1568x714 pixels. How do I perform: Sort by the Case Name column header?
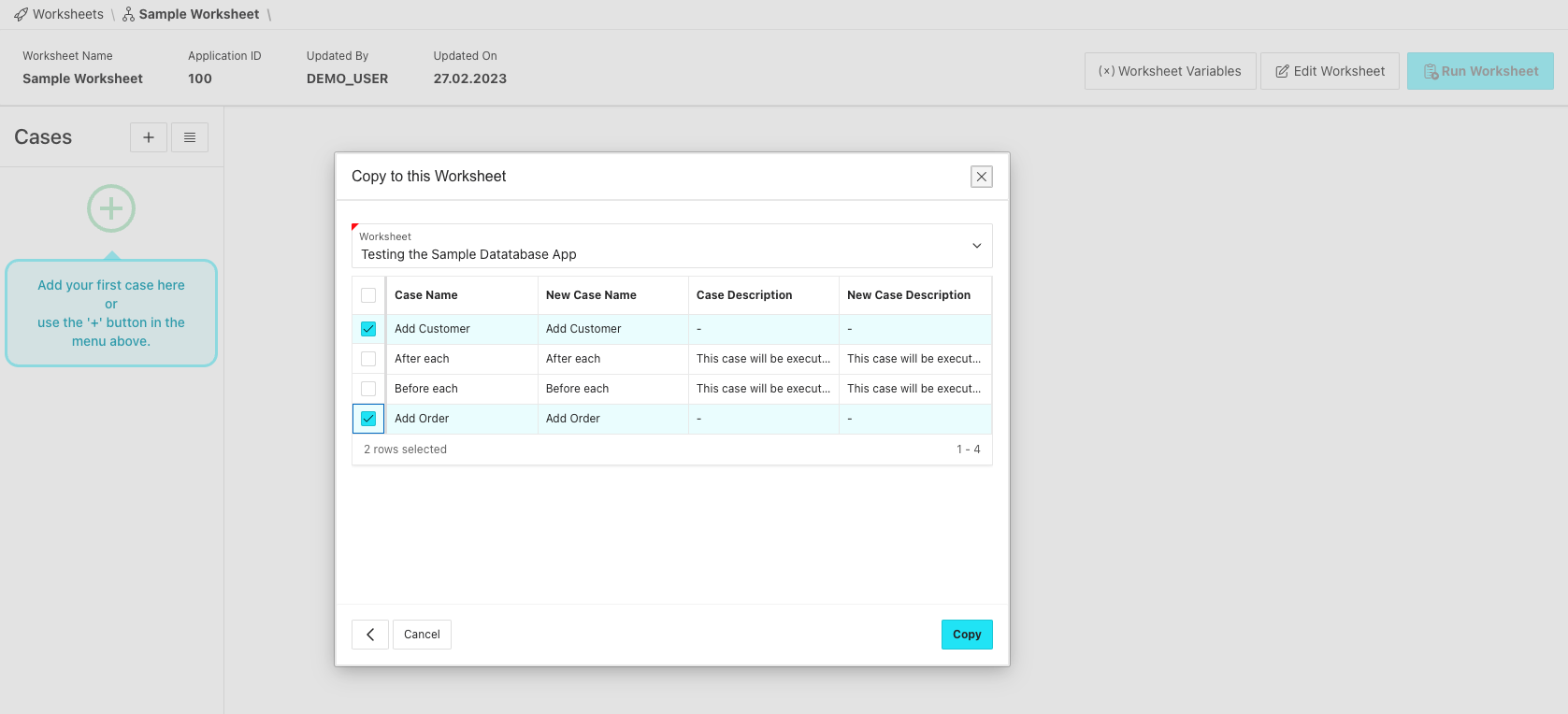pyautogui.click(x=462, y=295)
